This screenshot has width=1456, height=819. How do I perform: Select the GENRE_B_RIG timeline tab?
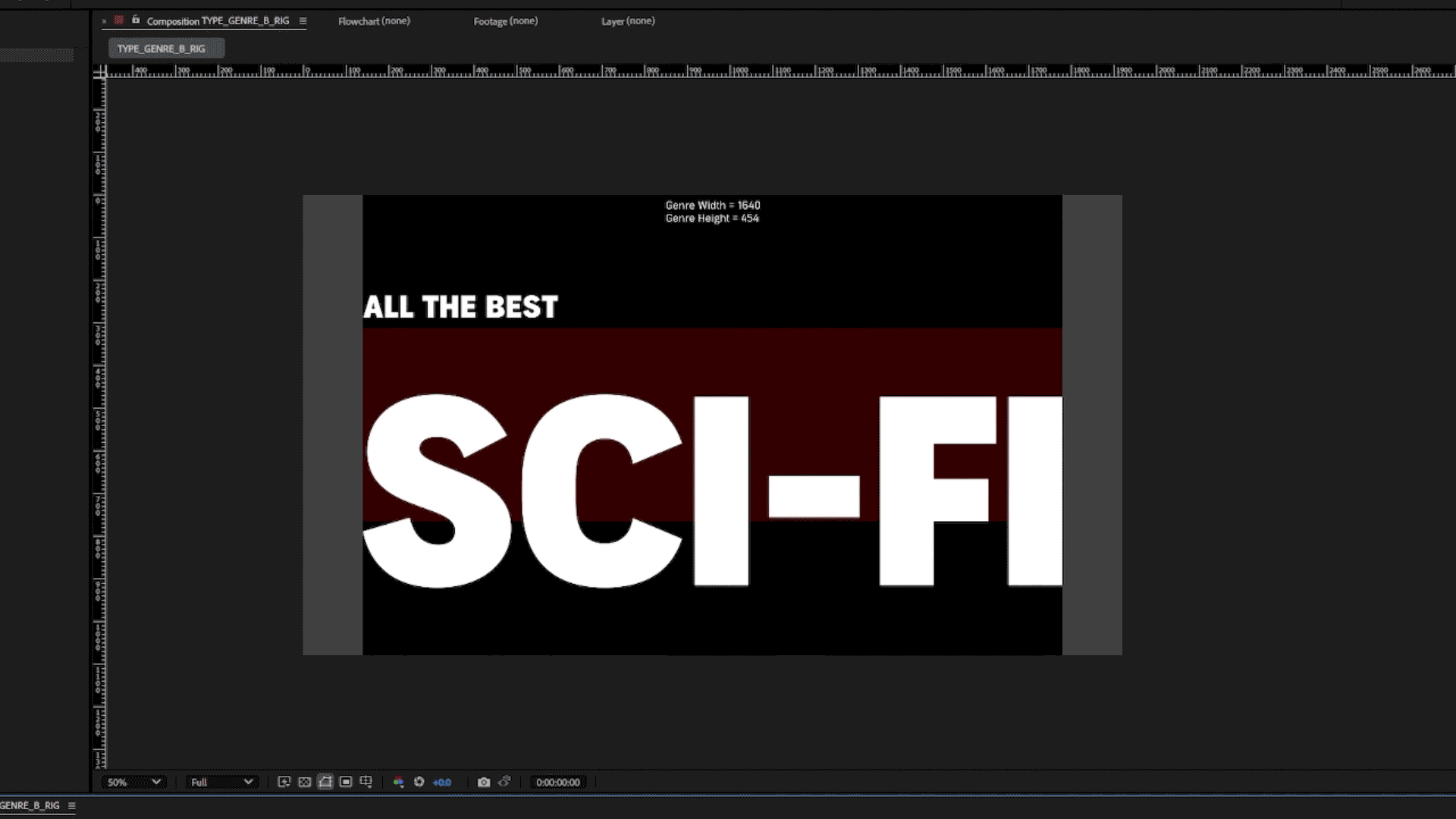[x=30, y=805]
